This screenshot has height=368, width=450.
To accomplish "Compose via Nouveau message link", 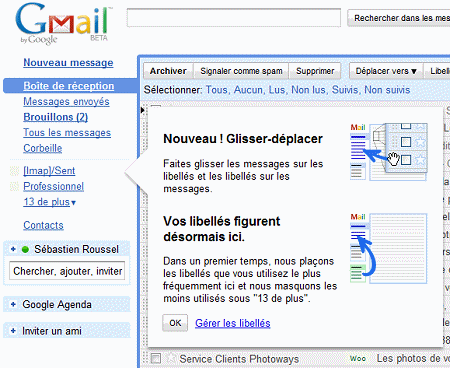I will (68, 63).
